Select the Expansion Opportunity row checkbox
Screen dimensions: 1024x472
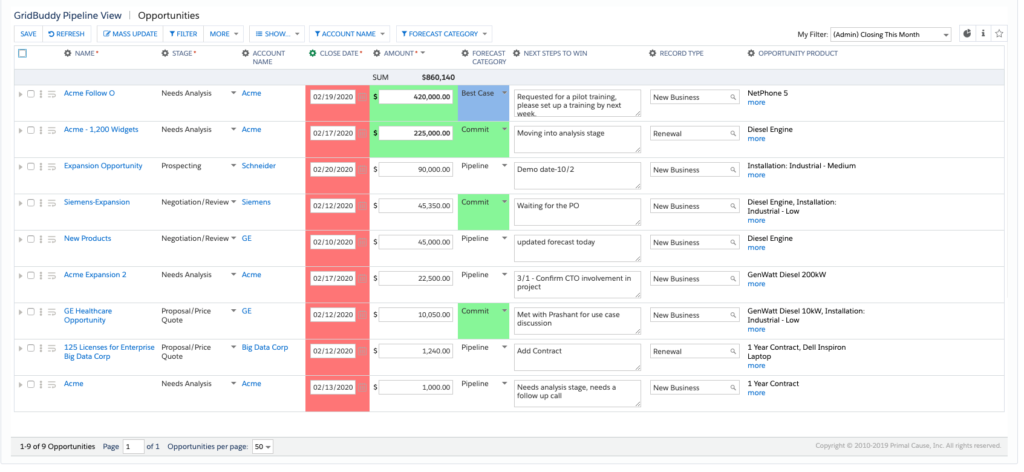pos(30,166)
